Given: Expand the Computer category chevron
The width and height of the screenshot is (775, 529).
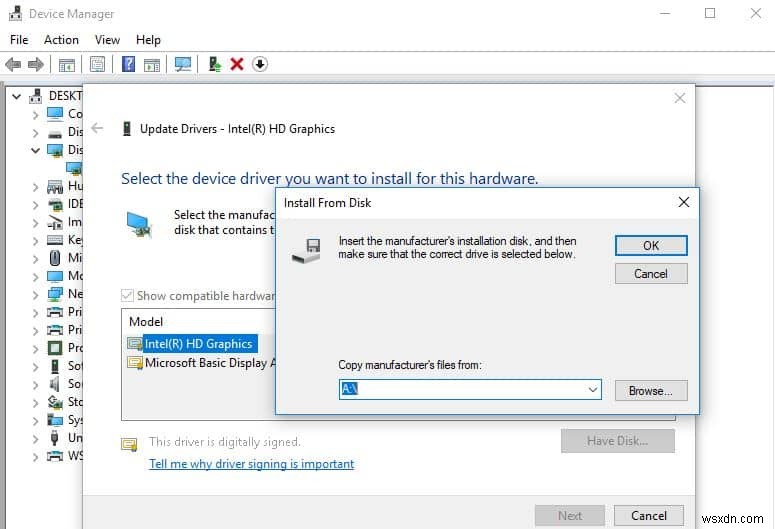Looking at the screenshot, I should tap(35, 115).
